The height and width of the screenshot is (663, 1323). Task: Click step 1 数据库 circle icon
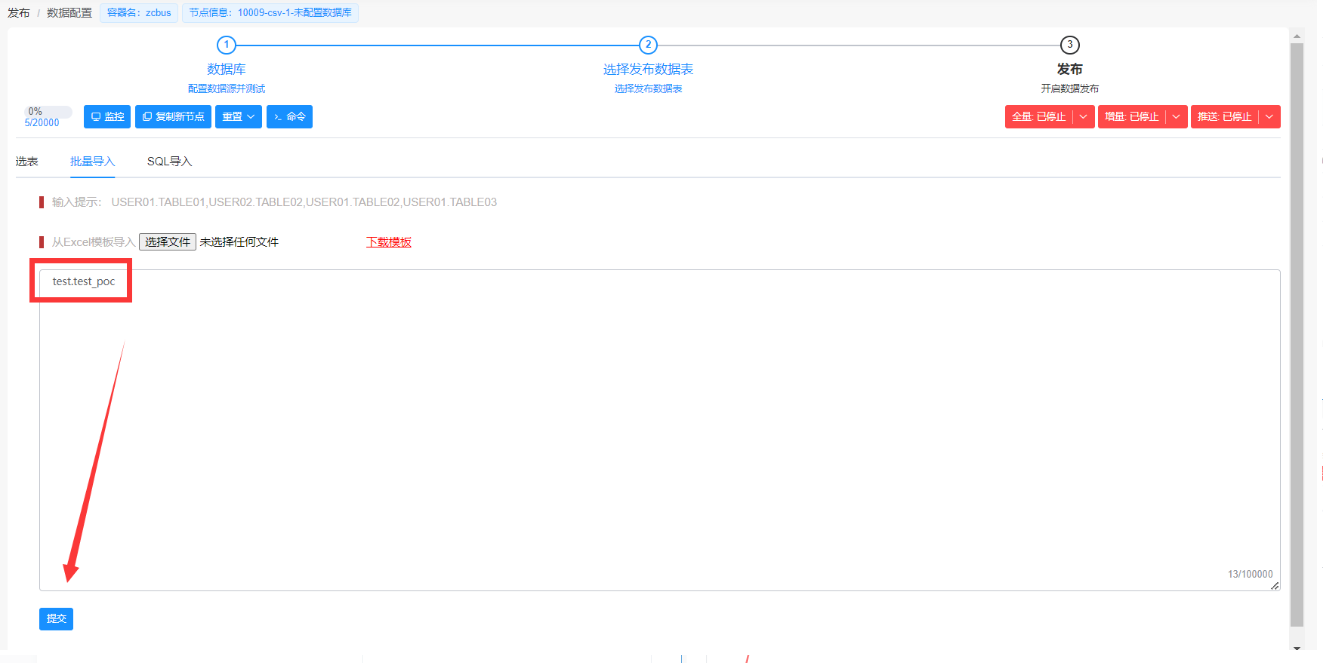coord(226,45)
